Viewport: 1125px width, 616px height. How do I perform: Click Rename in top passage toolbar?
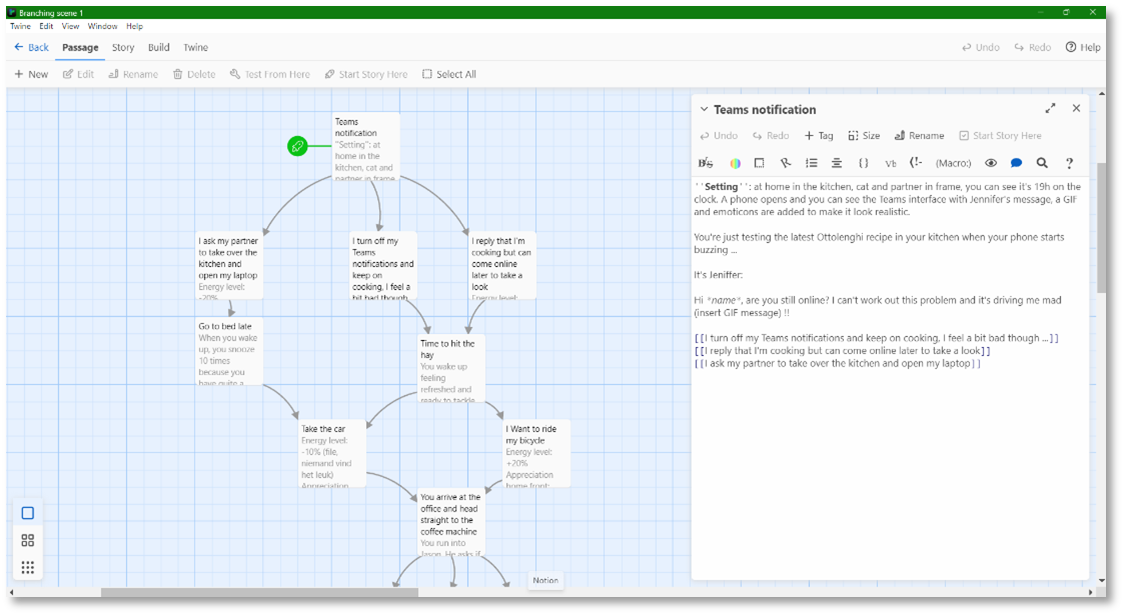[x=133, y=74]
